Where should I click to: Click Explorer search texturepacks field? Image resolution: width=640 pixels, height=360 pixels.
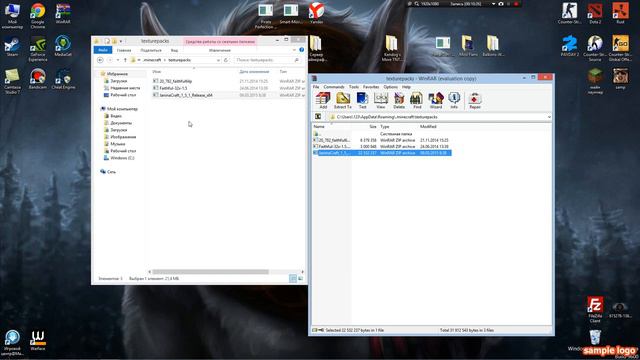tap(267, 60)
